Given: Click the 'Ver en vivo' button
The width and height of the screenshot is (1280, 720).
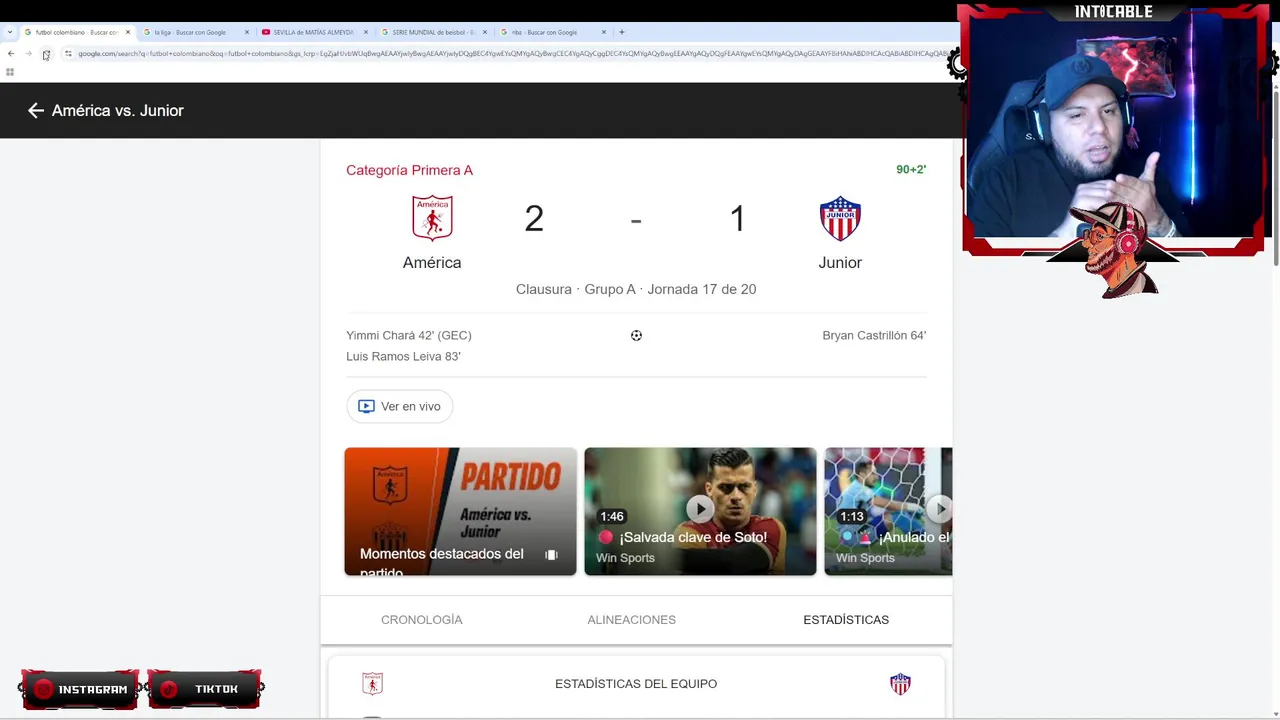Looking at the screenshot, I should coord(400,407).
